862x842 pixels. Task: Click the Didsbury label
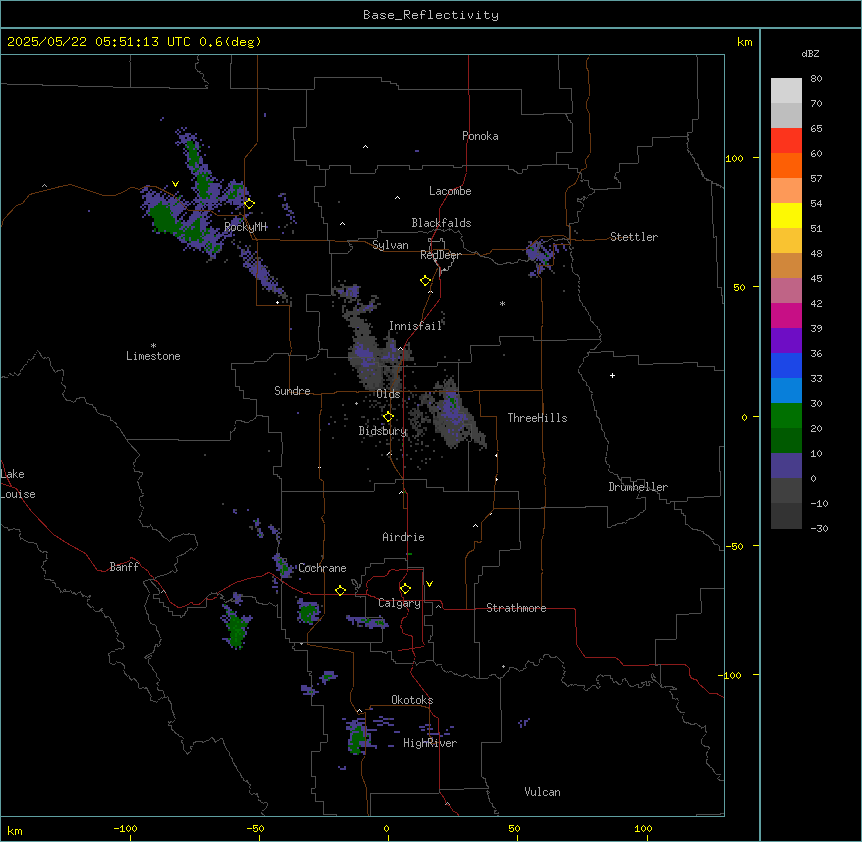(x=383, y=431)
